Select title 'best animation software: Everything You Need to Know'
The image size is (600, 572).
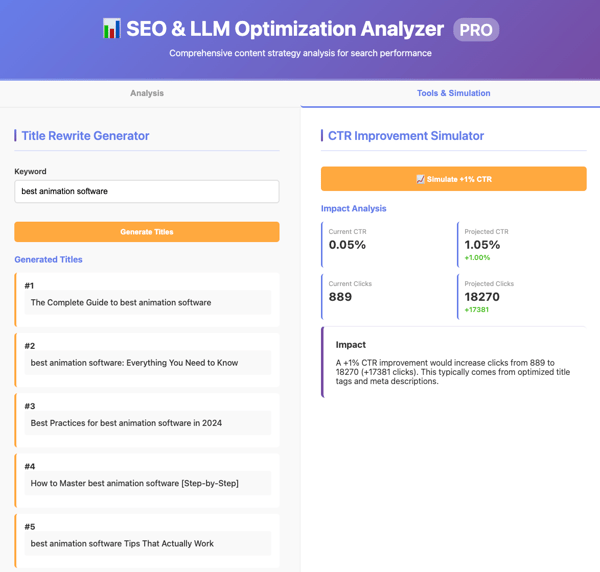click(x=148, y=363)
